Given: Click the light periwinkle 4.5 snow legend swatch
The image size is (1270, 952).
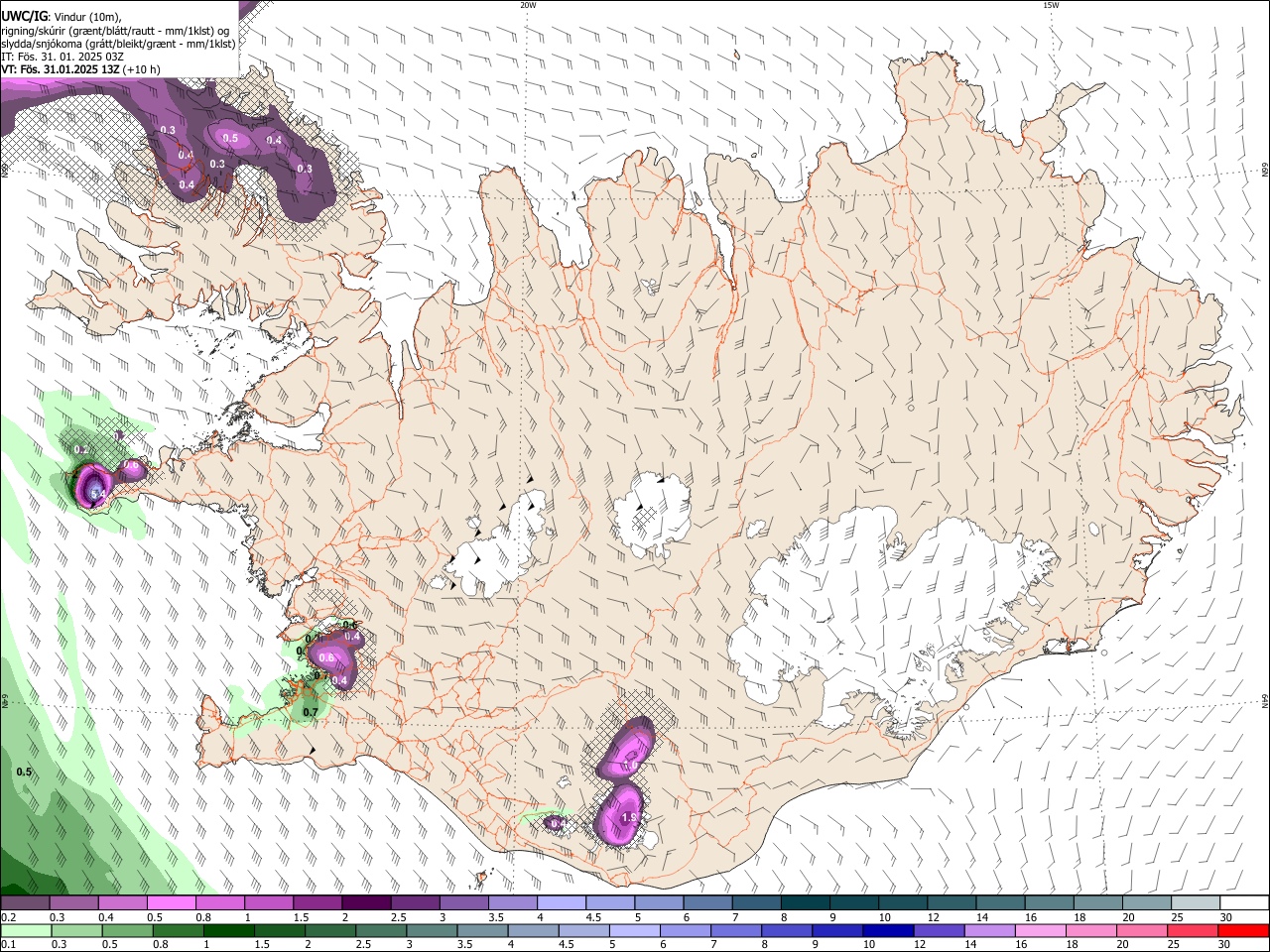Looking at the screenshot, I should pos(610,902).
